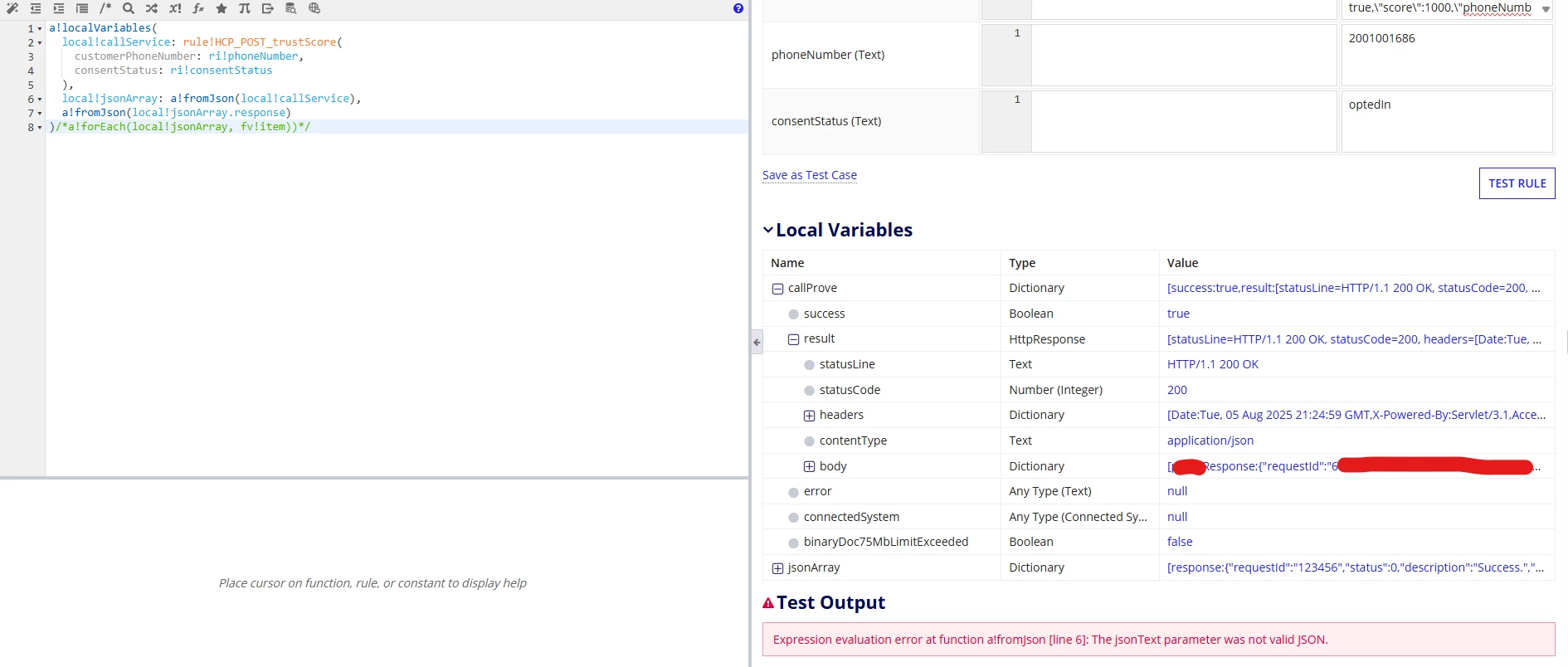
Task: Open search with the magnifier icon
Action: point(129,8)
